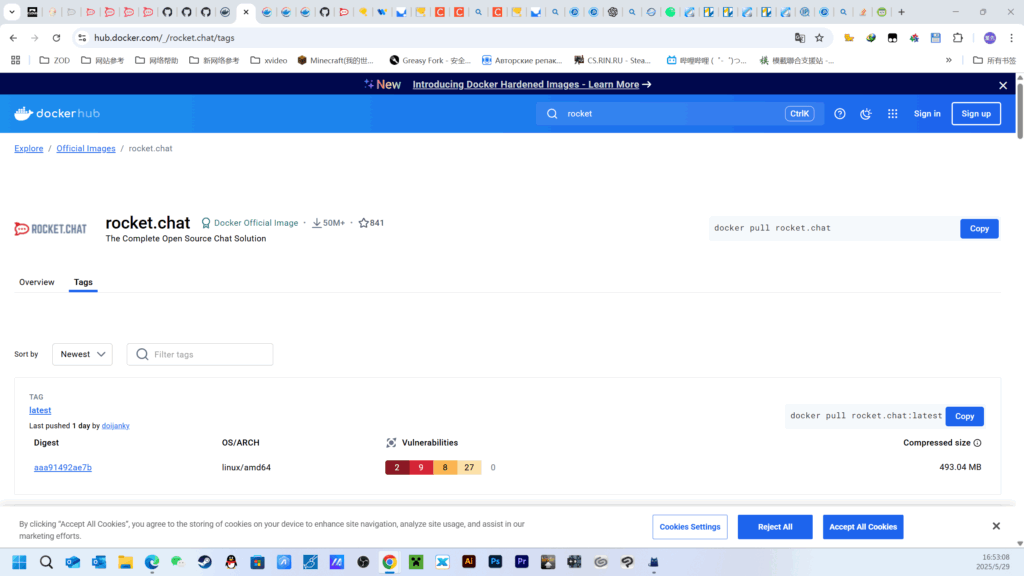Open the Chrome extensions puzzle icon
The height and width of the screenshot is (576, 1024).
tap(958, 38)
